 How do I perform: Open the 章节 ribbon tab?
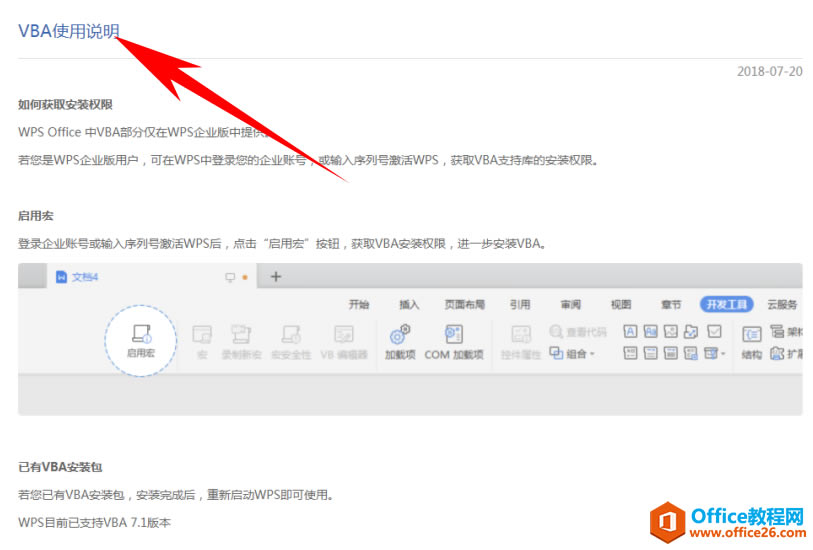[x=671, y=304]
